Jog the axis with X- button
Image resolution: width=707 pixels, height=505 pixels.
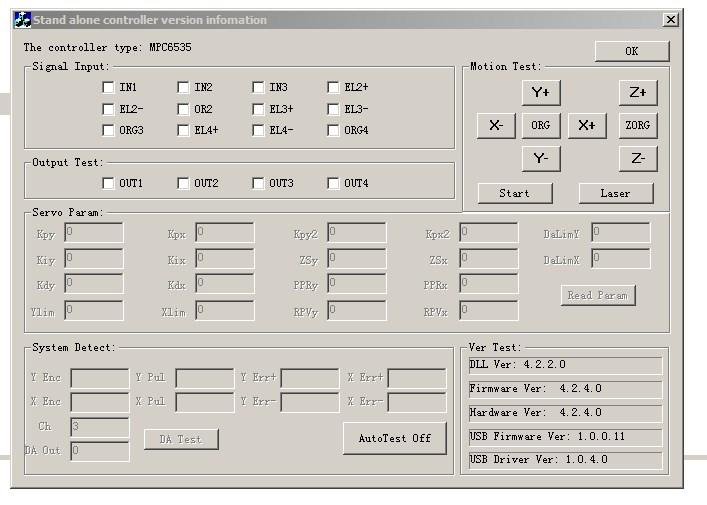point(496,125)
